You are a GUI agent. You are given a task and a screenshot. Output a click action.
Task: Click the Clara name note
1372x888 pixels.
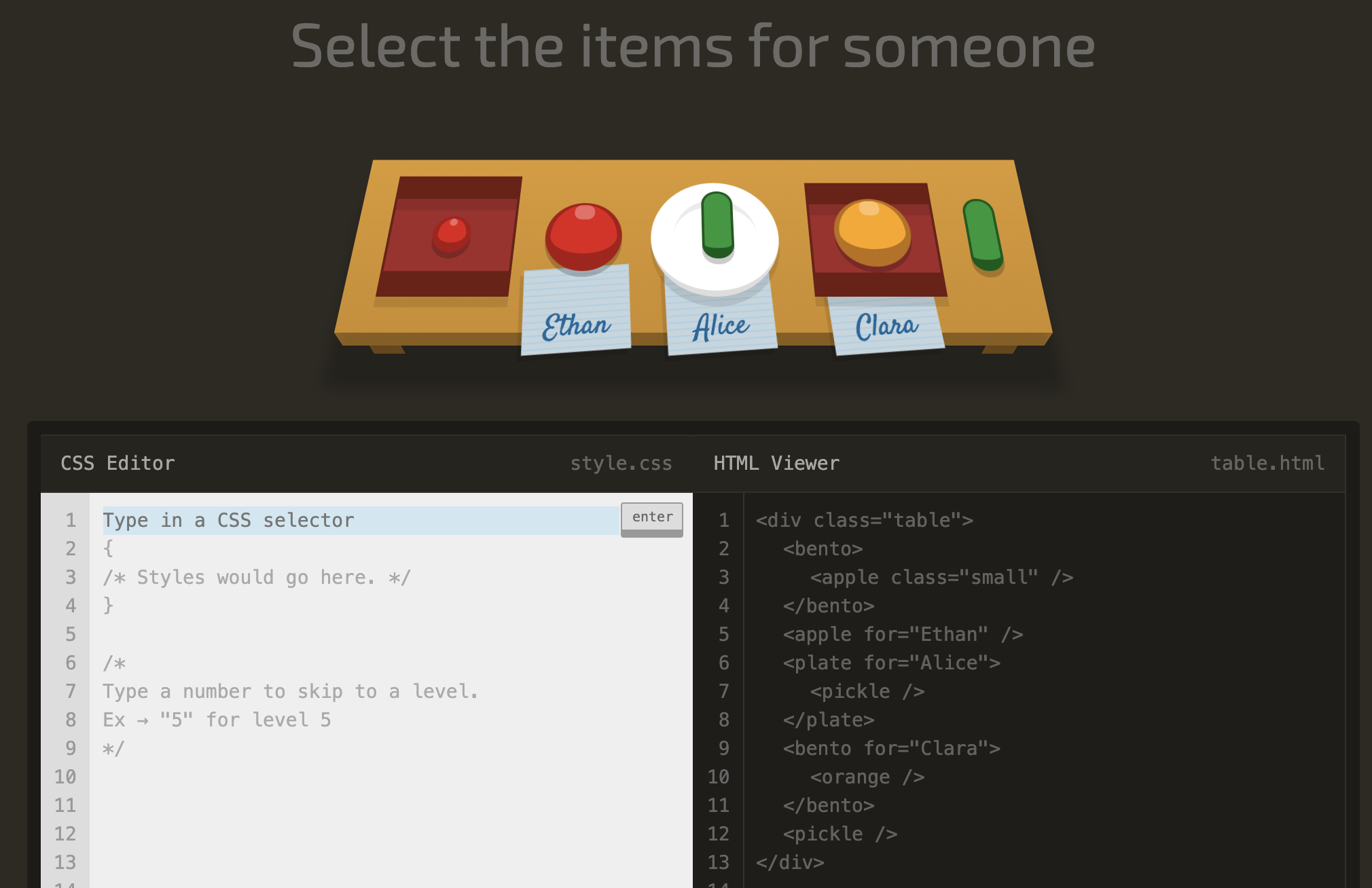pyautogui.click(x=886, y=327)
